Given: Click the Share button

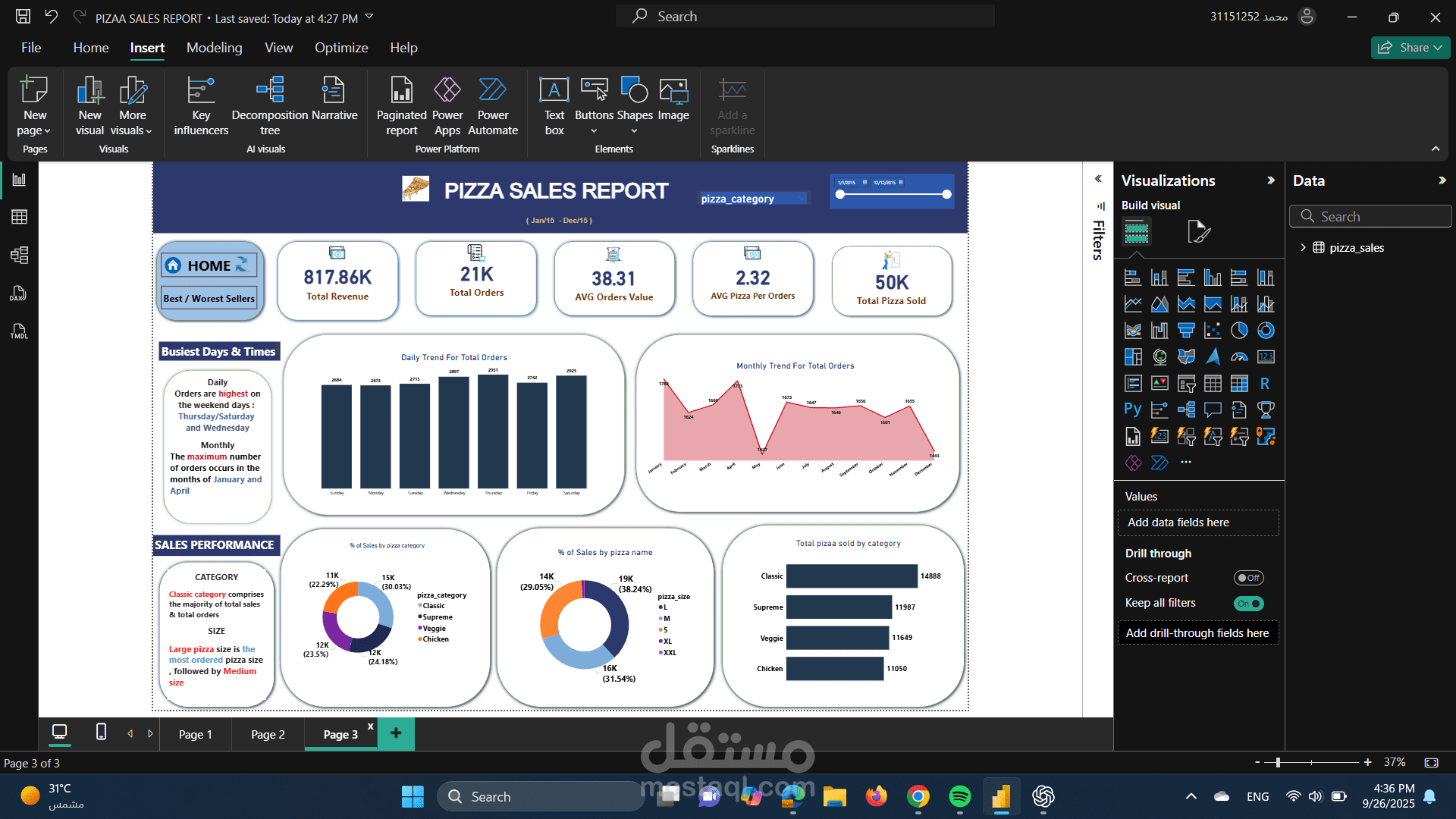Looking at the screenshot, I should click(x=1410, y=48).
